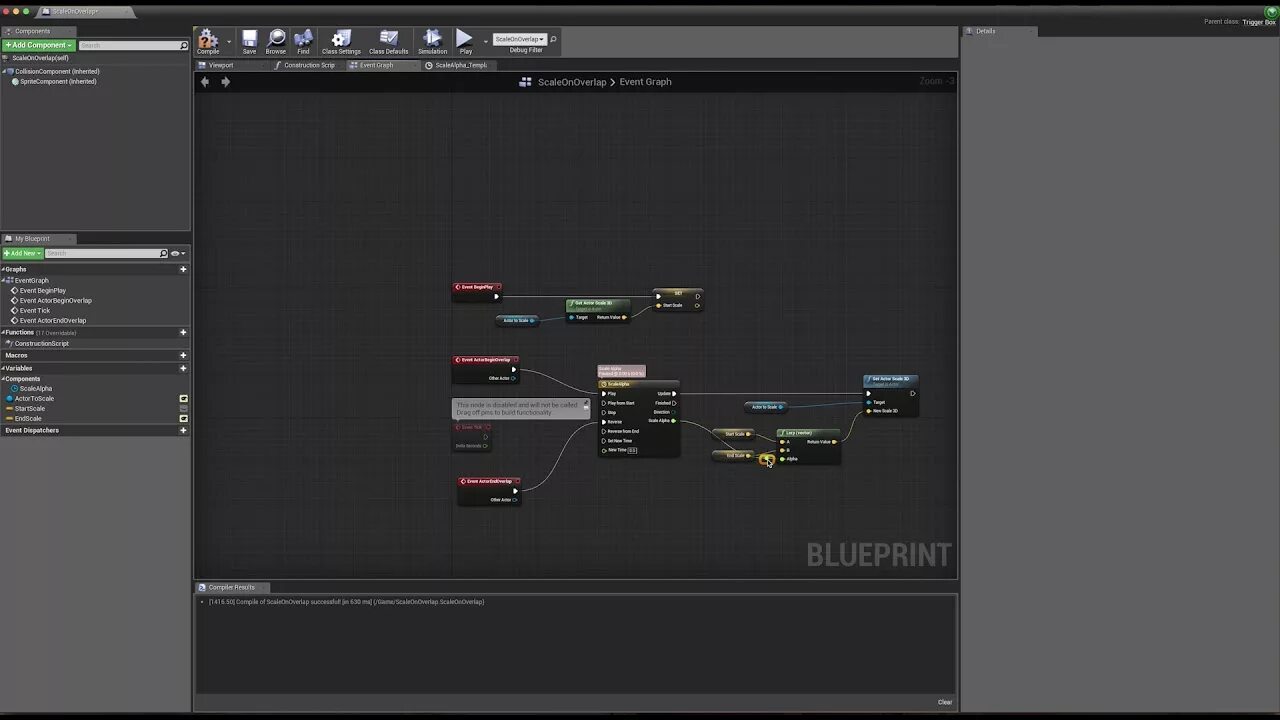Open the ScaleOnOverlap Debug Filter dropdown

point(522,37)
